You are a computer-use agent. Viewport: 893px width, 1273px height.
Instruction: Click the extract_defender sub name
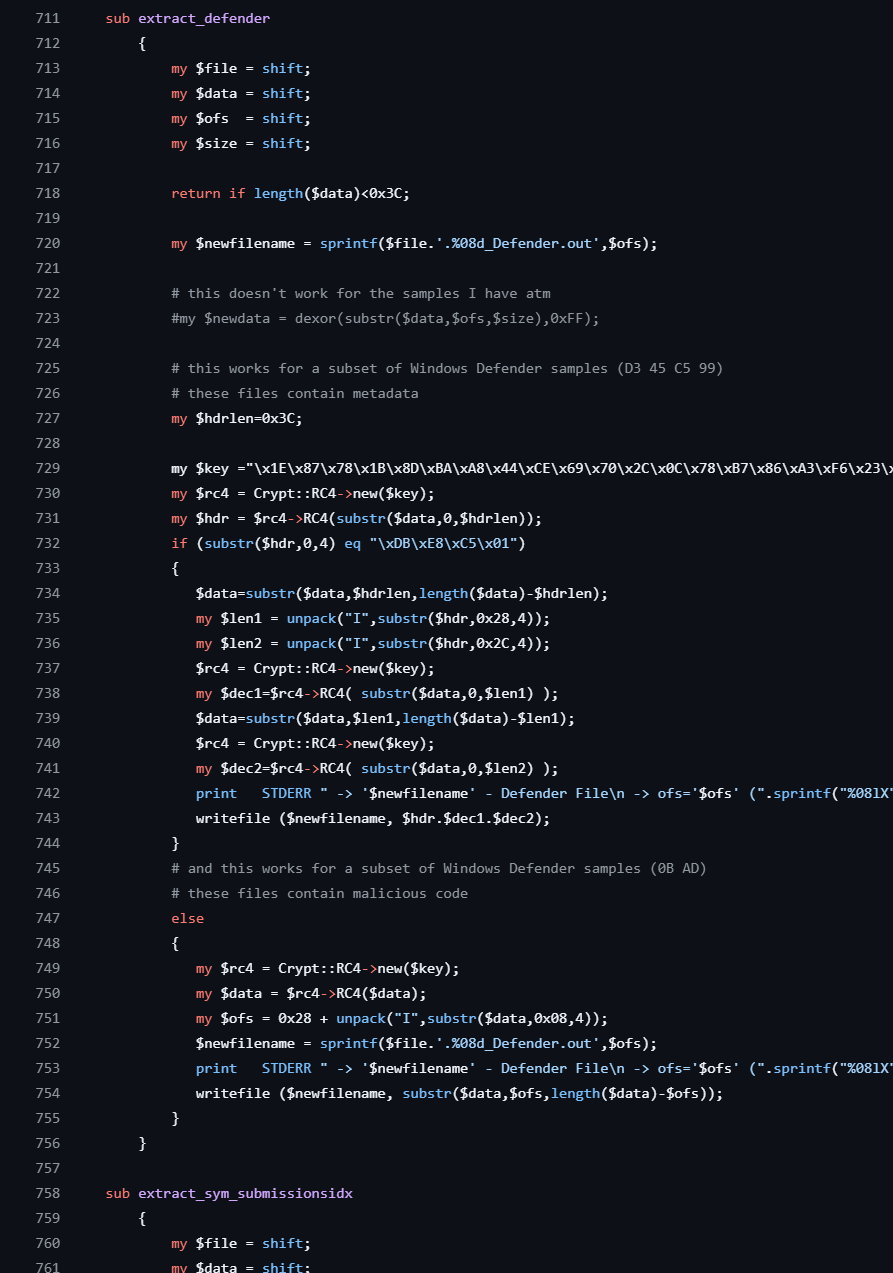(204, 18)
